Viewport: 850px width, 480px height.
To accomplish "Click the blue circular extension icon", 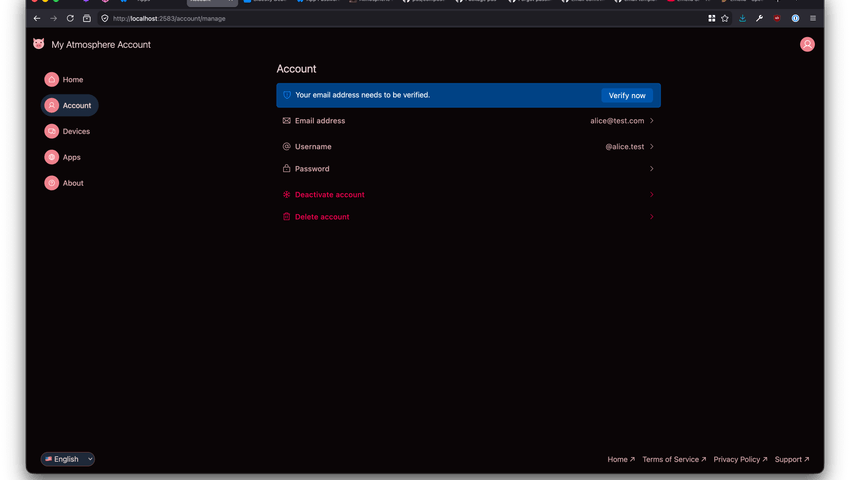I will (795, 18).
